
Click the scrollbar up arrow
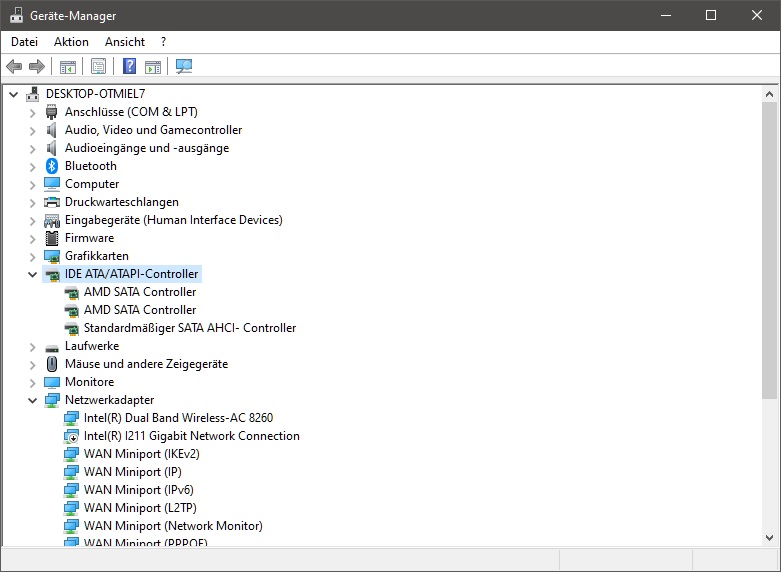coord(769,94)
